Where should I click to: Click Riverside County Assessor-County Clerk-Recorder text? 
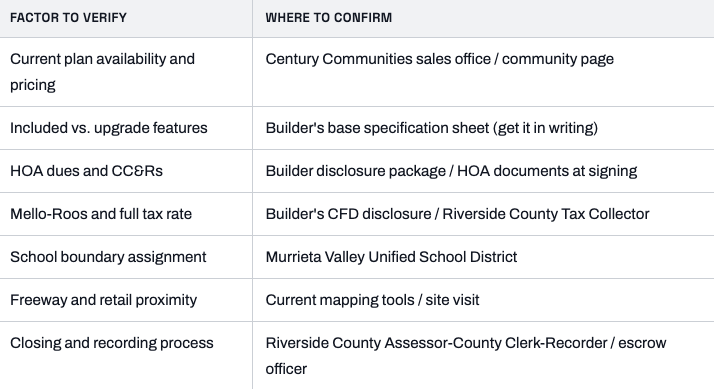436,343
